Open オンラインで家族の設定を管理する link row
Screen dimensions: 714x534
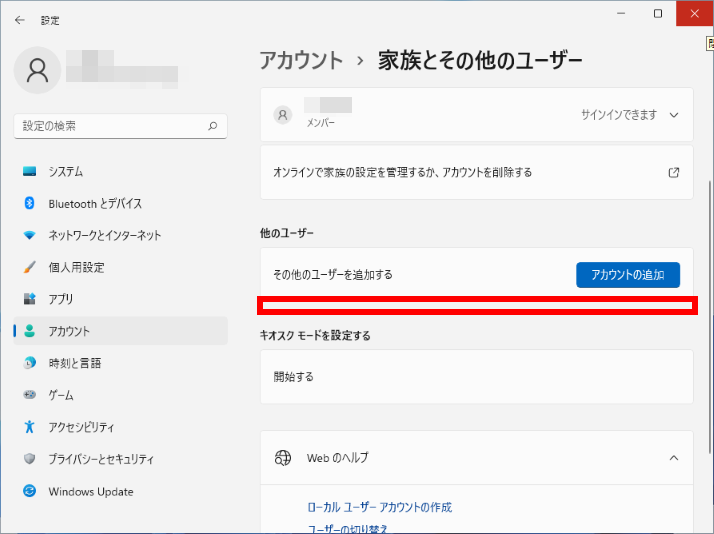point(477,173)
